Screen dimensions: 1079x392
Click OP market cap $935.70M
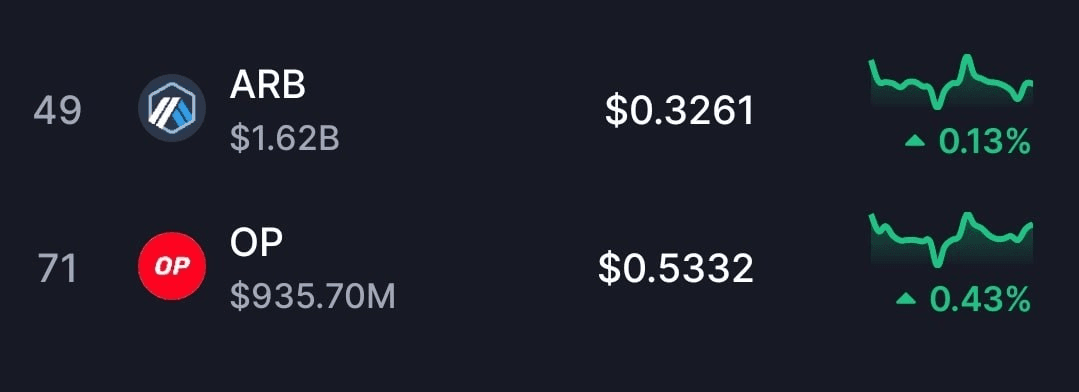point(313,297)
